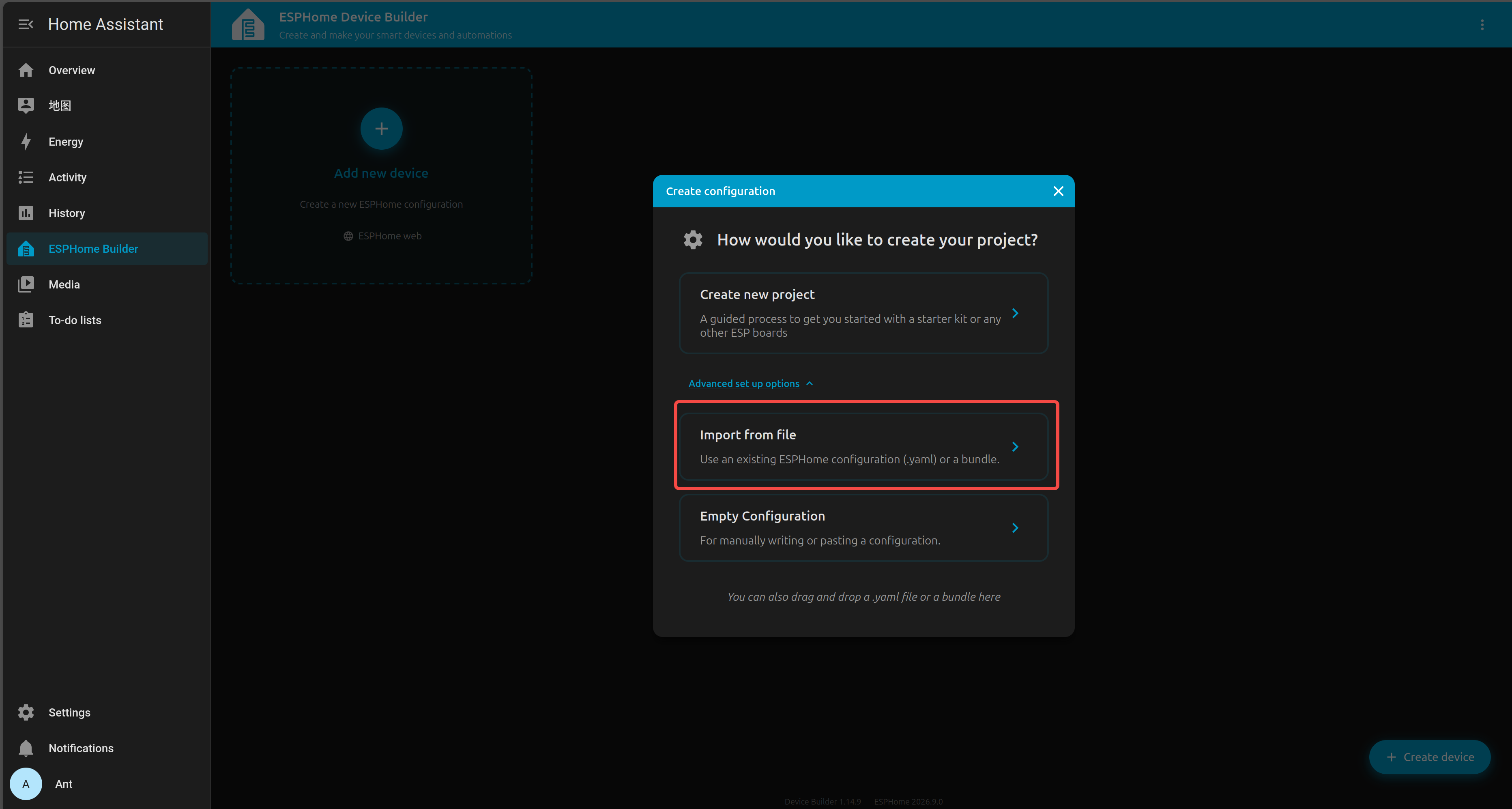Image resolution: width=1512 pixels, height=809 pixels.
Task: Open the Activity list icon
Action: tap(26, 177)
